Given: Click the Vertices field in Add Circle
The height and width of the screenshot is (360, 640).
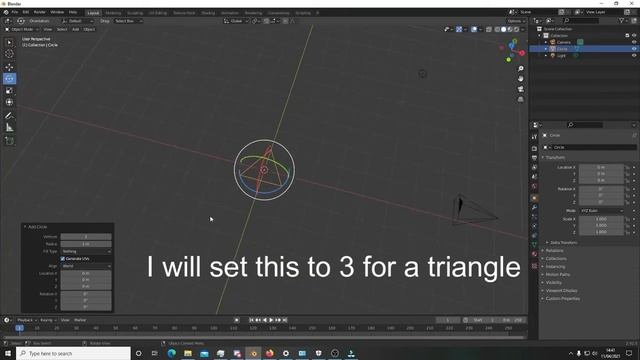Looking at the screenshot, I should coord(86,237).
